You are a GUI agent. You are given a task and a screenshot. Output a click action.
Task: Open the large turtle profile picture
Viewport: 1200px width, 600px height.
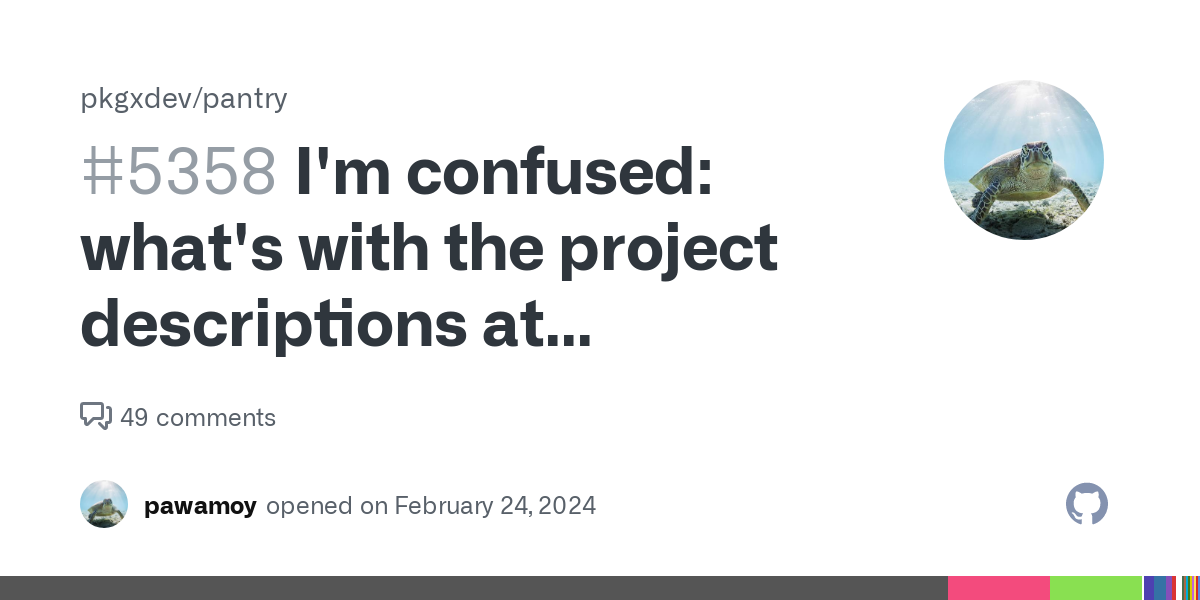coord(1023,160)
